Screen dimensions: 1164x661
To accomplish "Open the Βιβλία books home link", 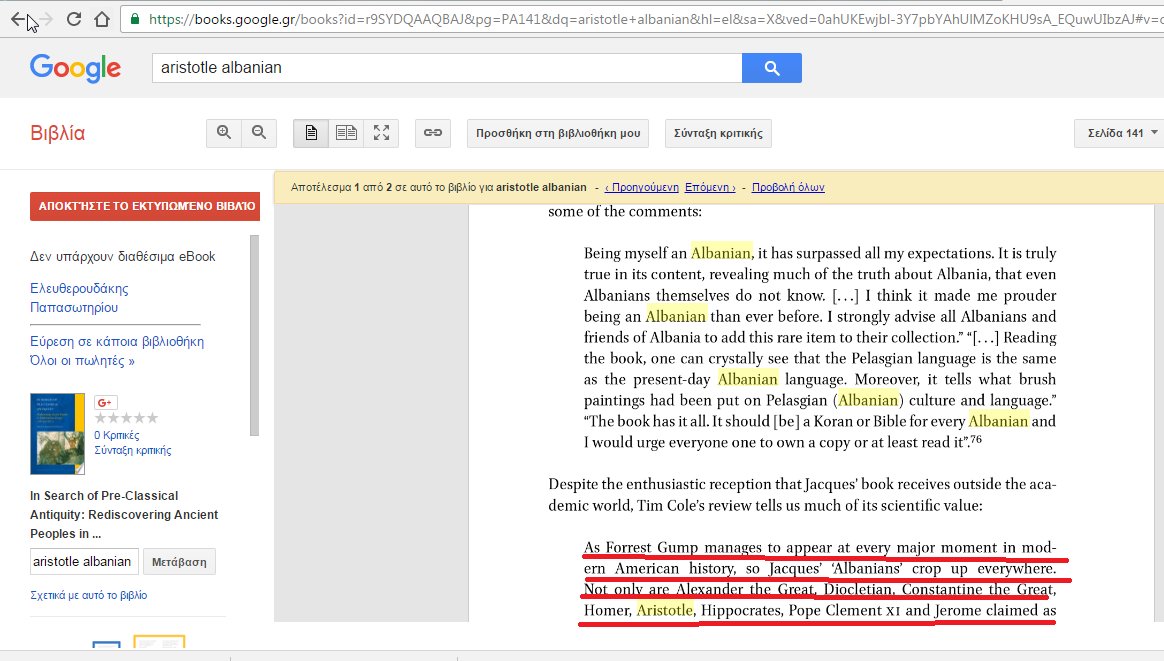I will coord(58,134).
